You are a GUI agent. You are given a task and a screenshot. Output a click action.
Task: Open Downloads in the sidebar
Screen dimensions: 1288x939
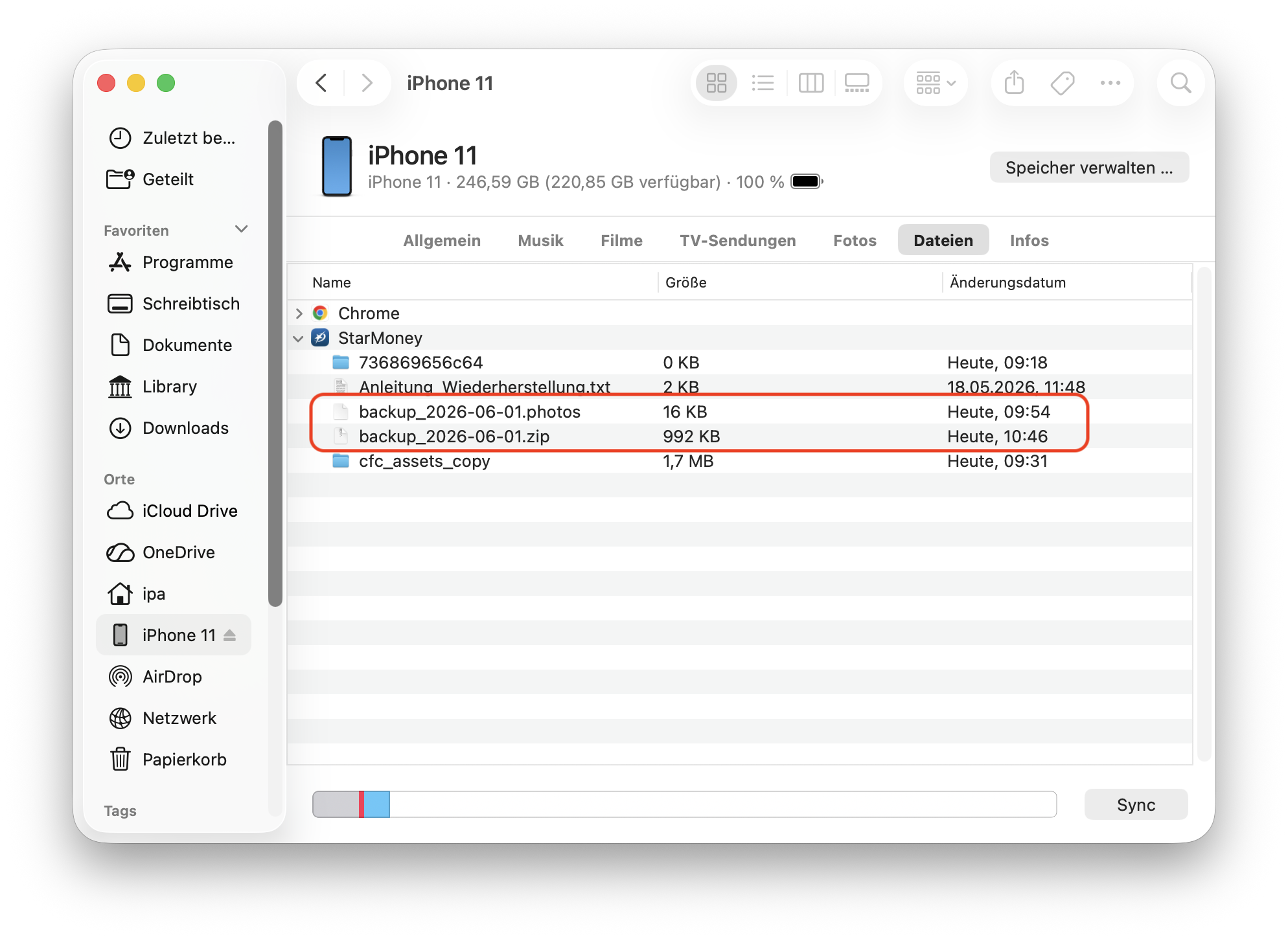[174, 428]
